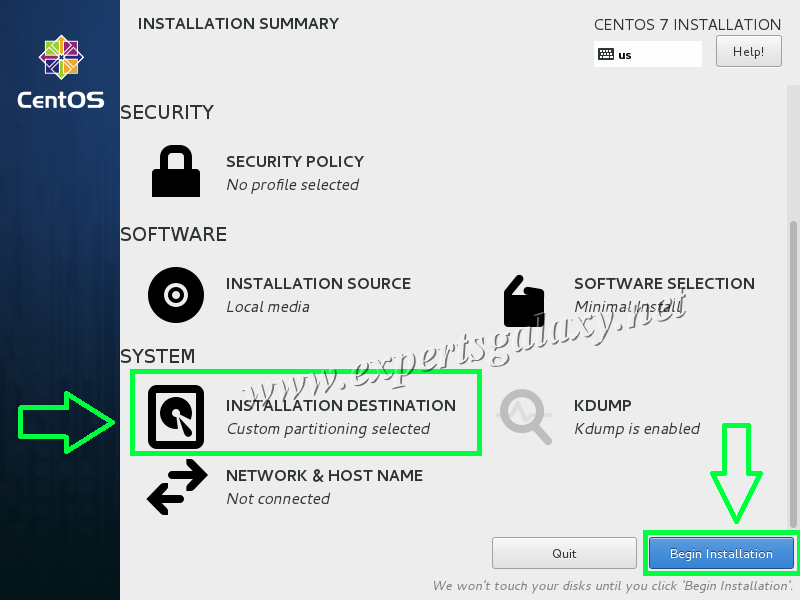Click the INSTALLATION SUMMARY heading

(x=238, y=23)
